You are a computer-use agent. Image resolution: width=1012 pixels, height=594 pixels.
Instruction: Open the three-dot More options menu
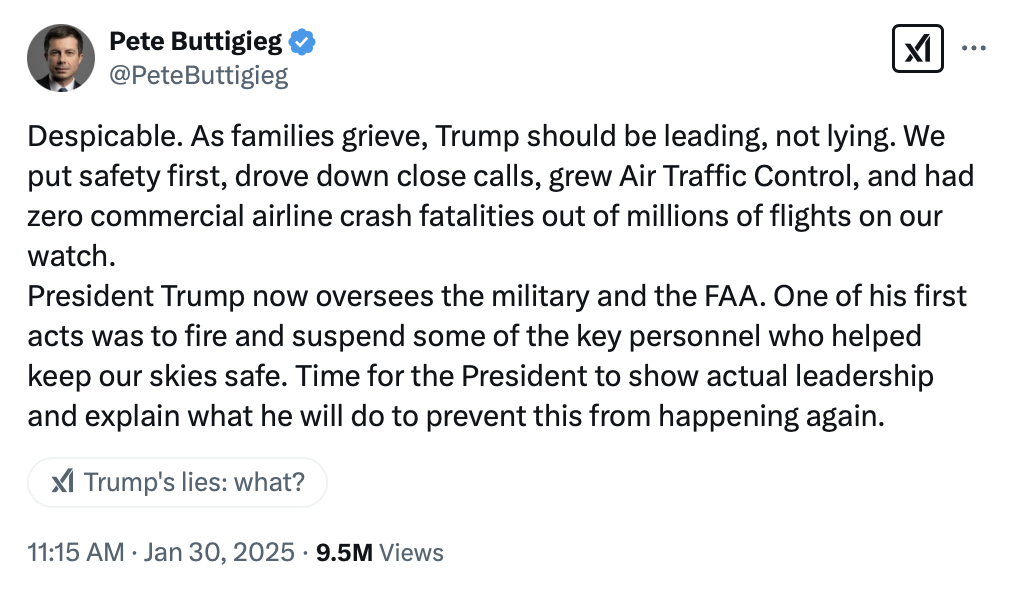(973, 48)
